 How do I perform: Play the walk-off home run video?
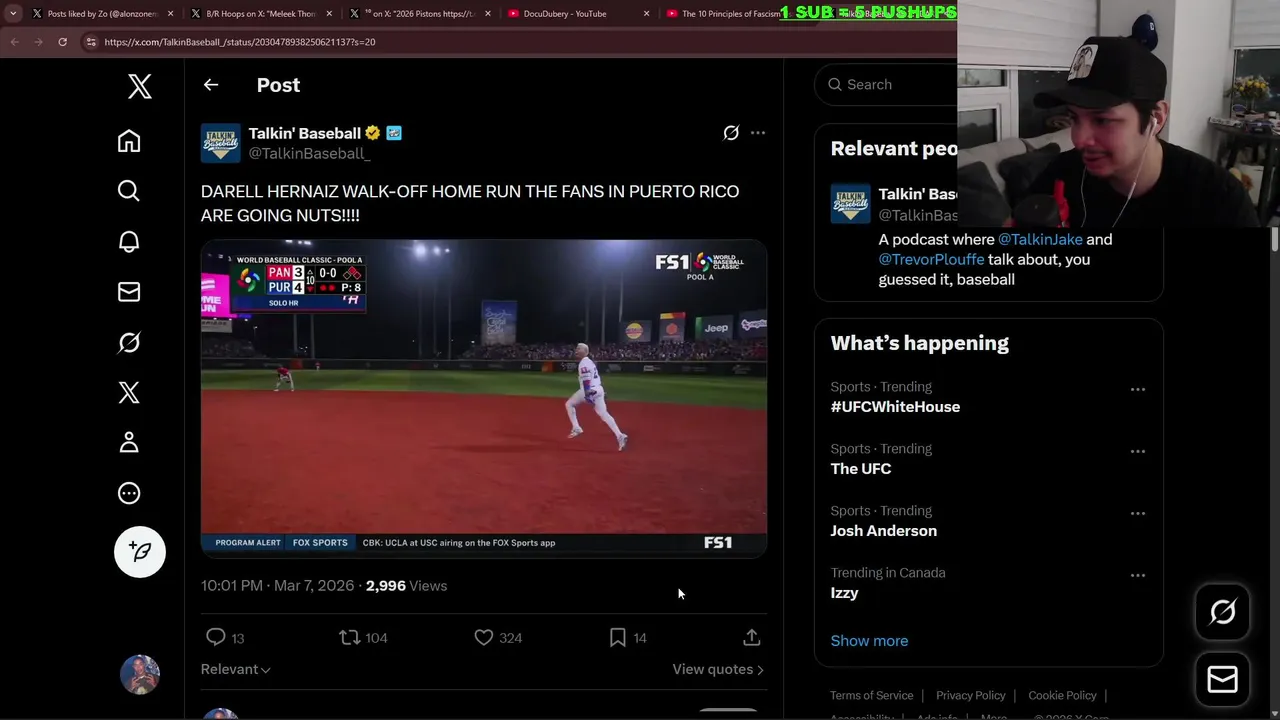pos(484,398)
